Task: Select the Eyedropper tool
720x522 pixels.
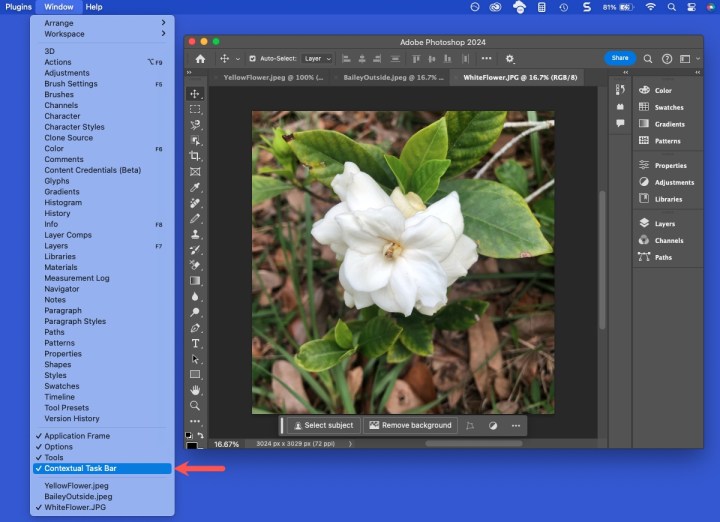Action: pos(195,187)
